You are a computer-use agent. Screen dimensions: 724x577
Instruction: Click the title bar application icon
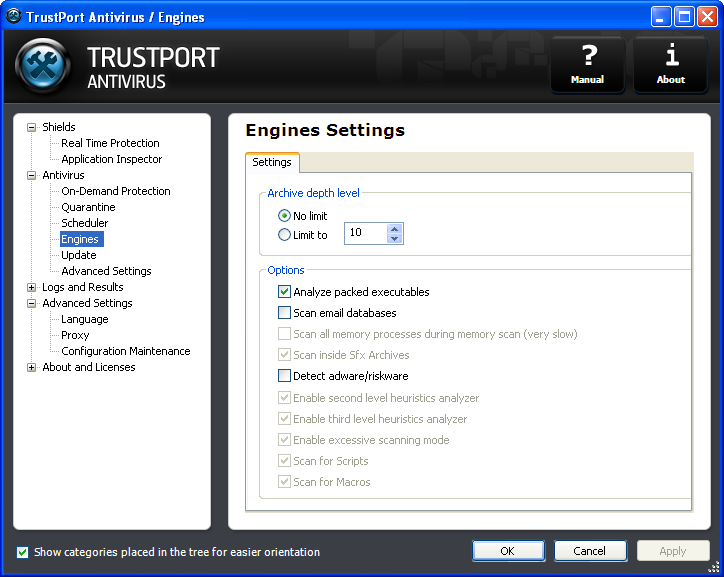tap(14, 17)
